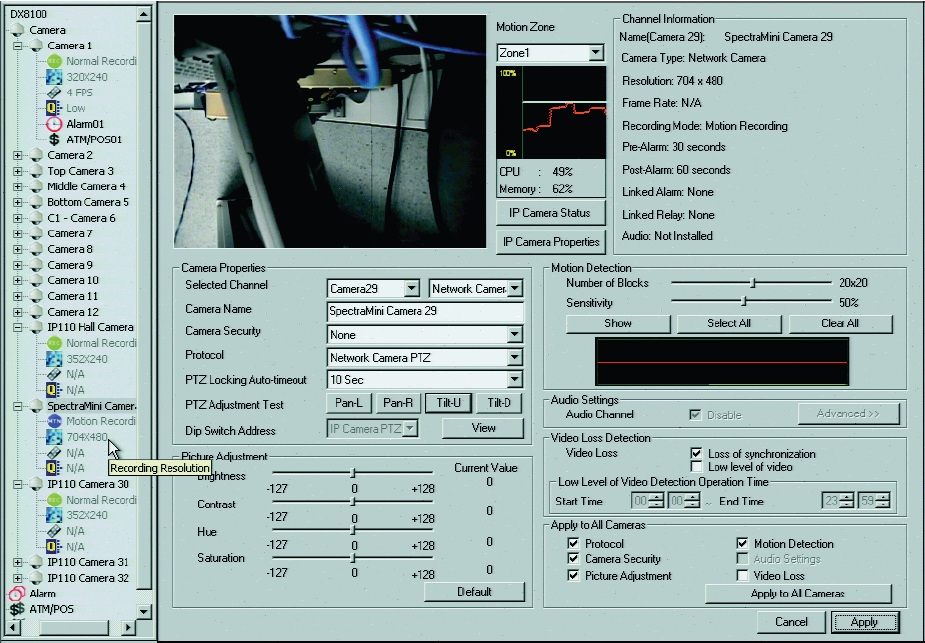Select Camera 10 in the tree

tap(73, 280)
